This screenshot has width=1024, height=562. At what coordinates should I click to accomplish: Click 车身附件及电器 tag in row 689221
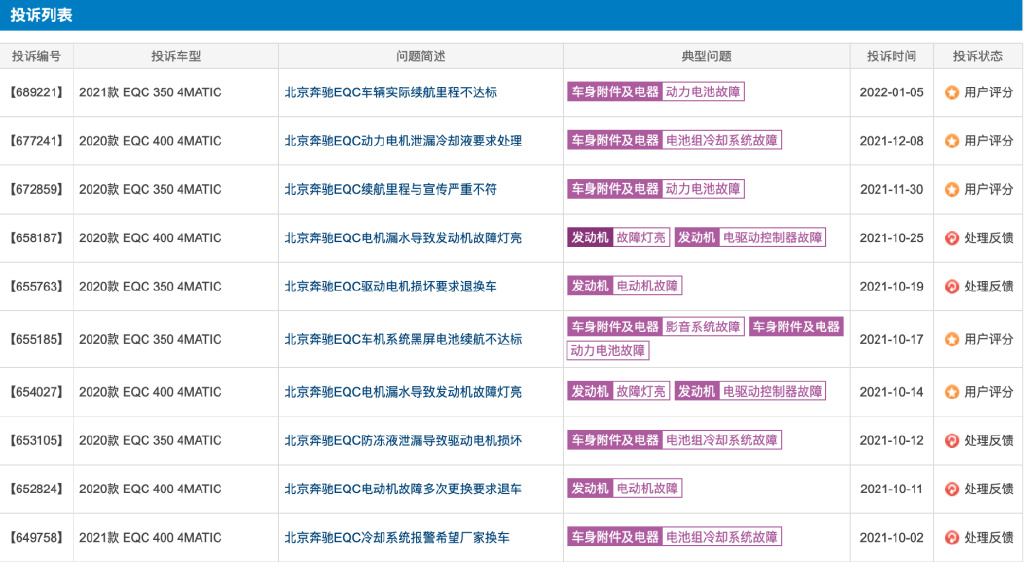(615, 92)
